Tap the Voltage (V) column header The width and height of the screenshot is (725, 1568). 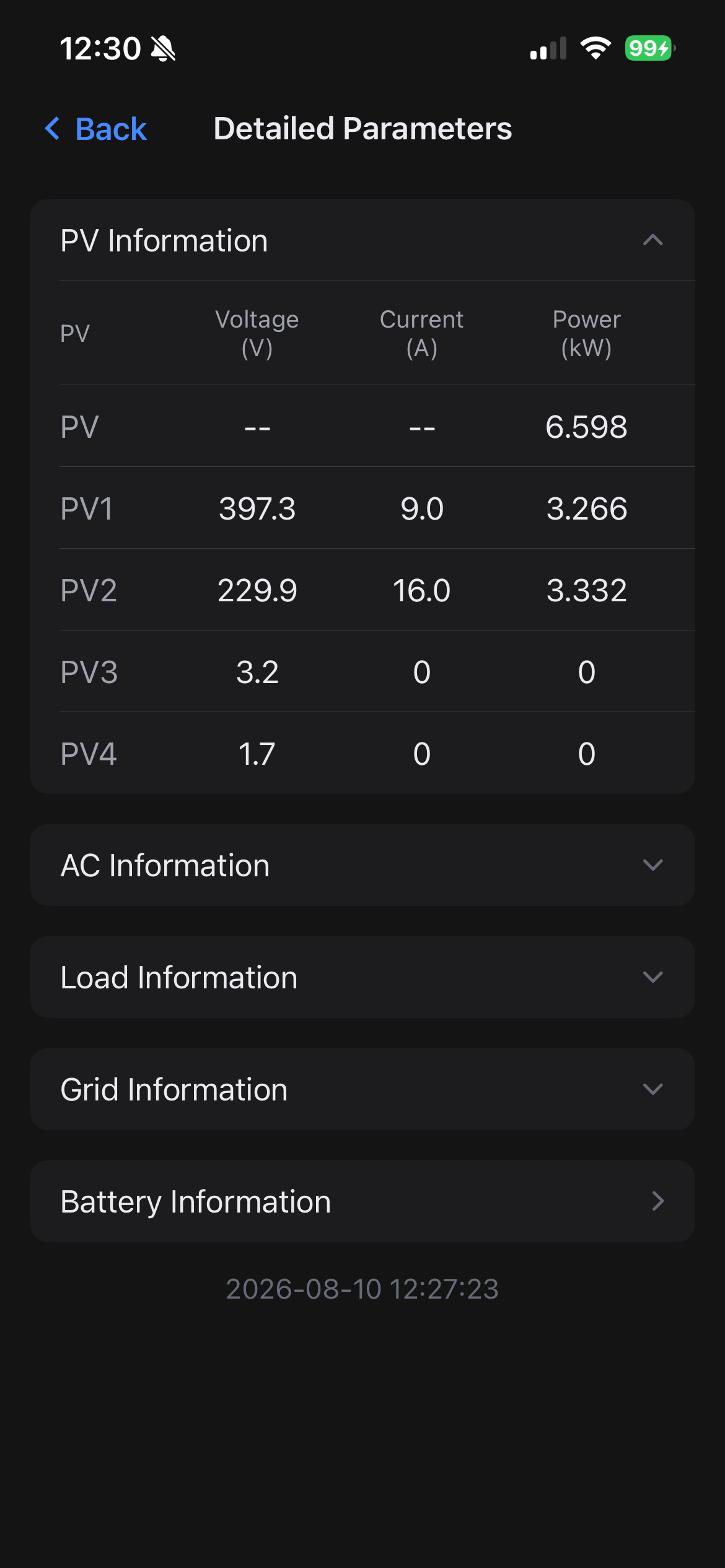pos(257,333)
